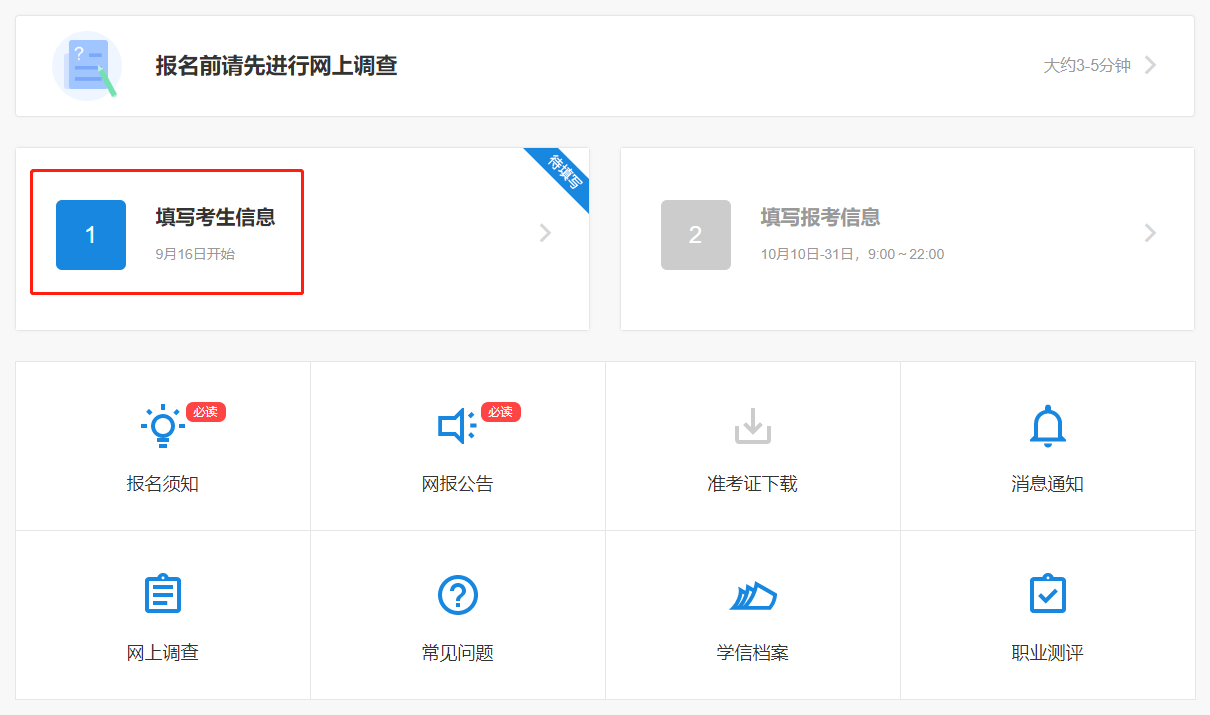Select the 职业测评 checkmark calendar icon
The image size is (1210, 715).
(x=1047, y=593)
